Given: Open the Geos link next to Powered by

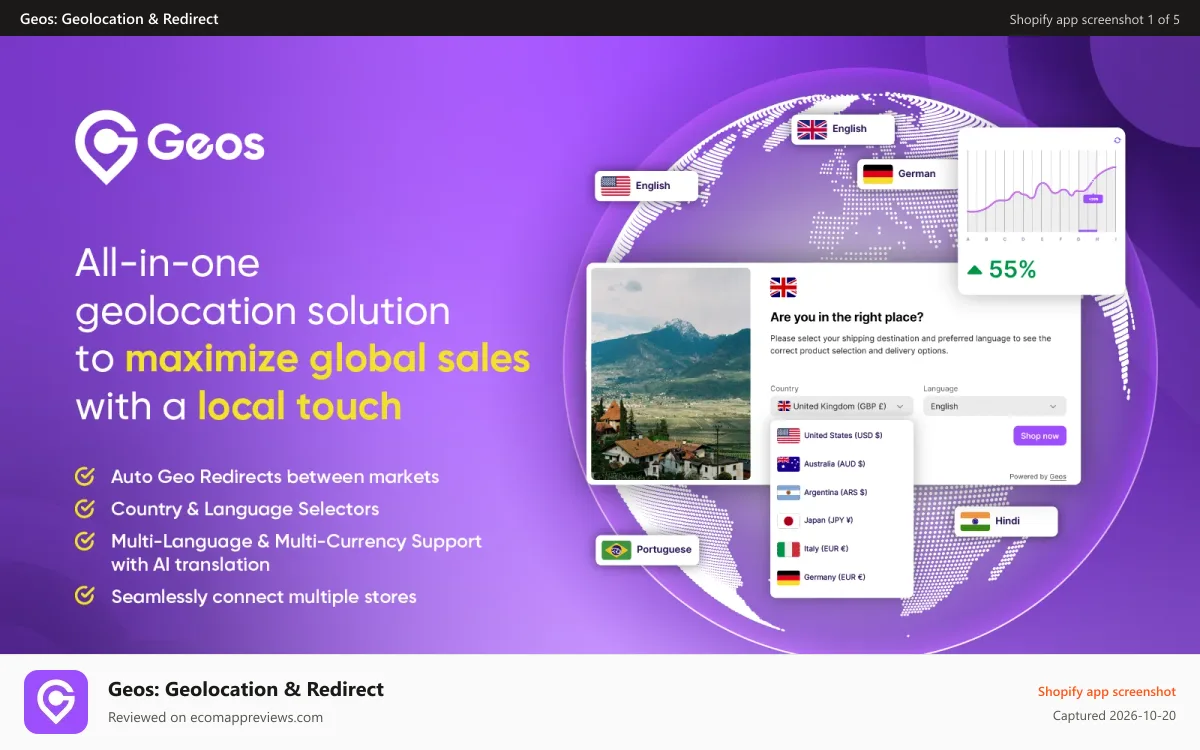Looking at the screenshot, I should click(1058, 477).
